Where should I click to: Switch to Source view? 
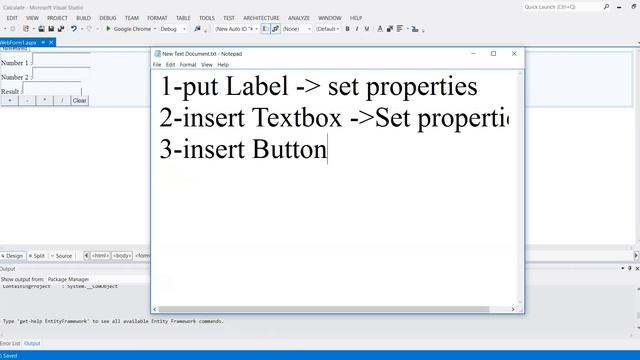[x=61, y=256]
